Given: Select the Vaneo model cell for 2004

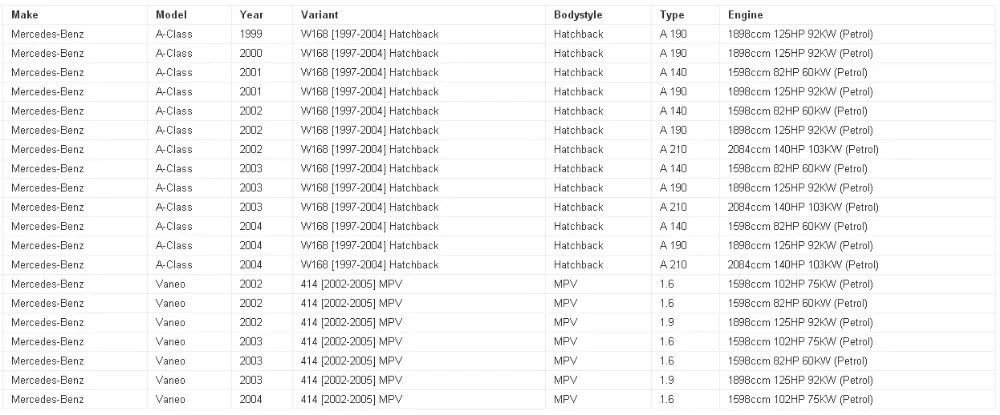Looking at the screenshot, I should click(x=171, y=400).
